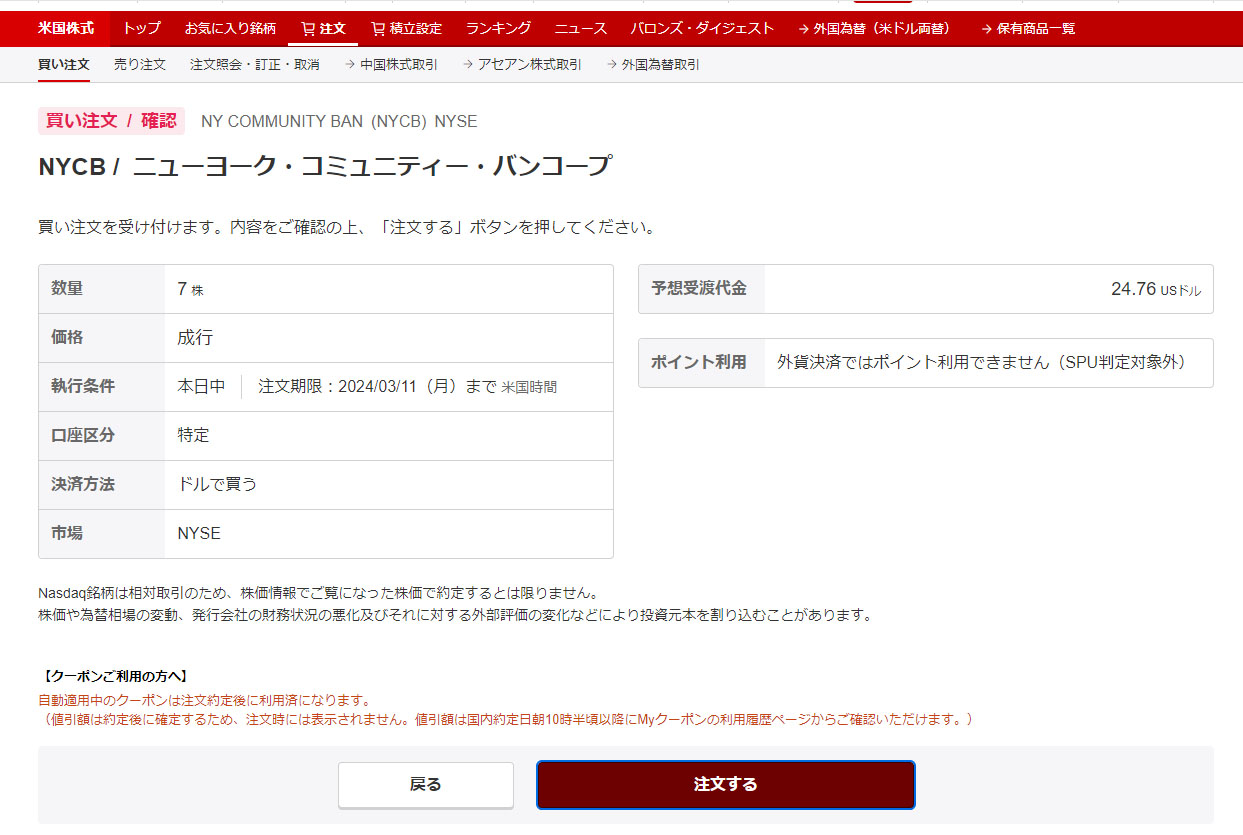Open the トップ menu item
The image size is (1243, 835).
141,28
